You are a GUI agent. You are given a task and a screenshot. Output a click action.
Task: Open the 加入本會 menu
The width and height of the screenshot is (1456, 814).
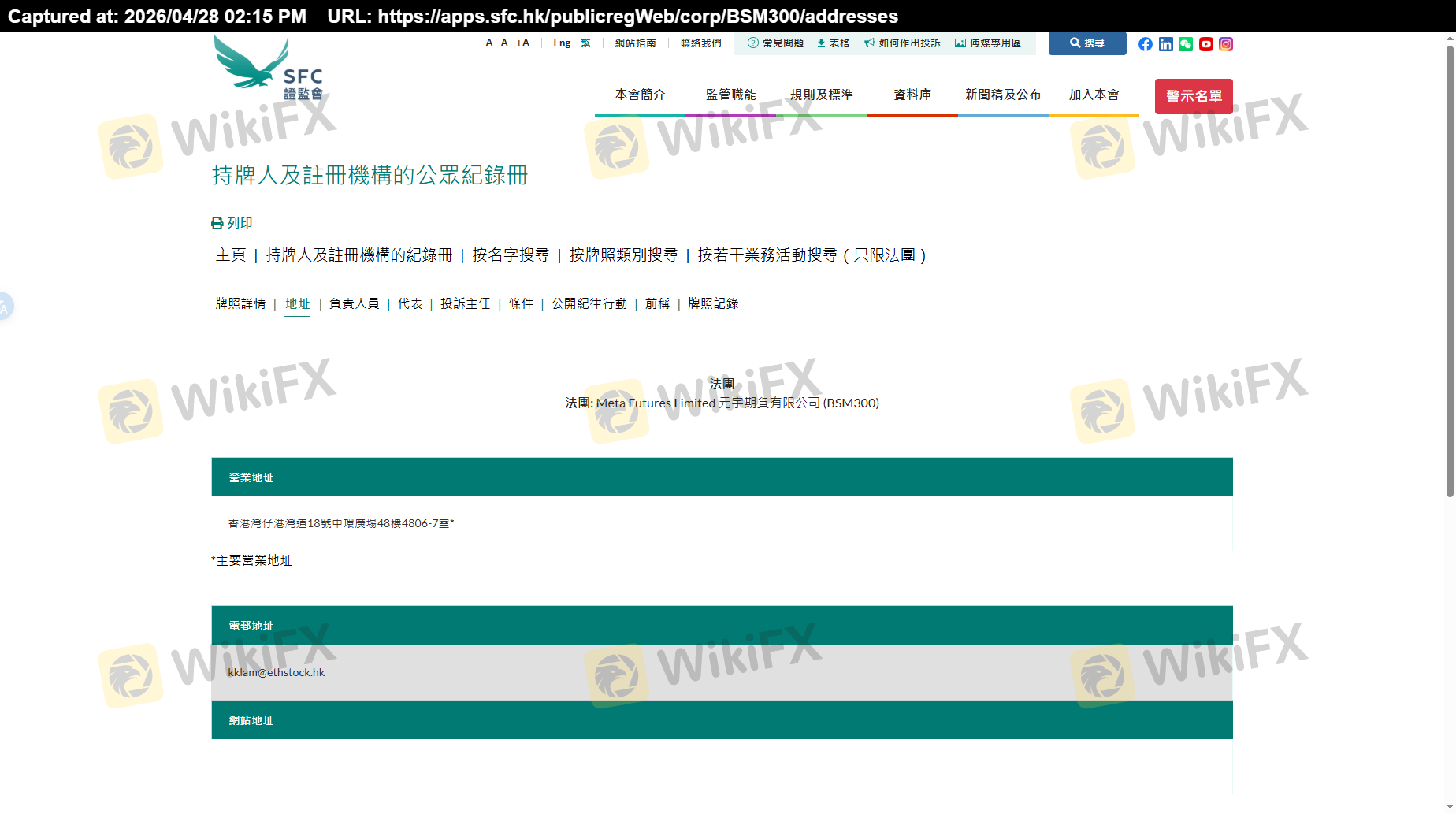coord(1094,95)
